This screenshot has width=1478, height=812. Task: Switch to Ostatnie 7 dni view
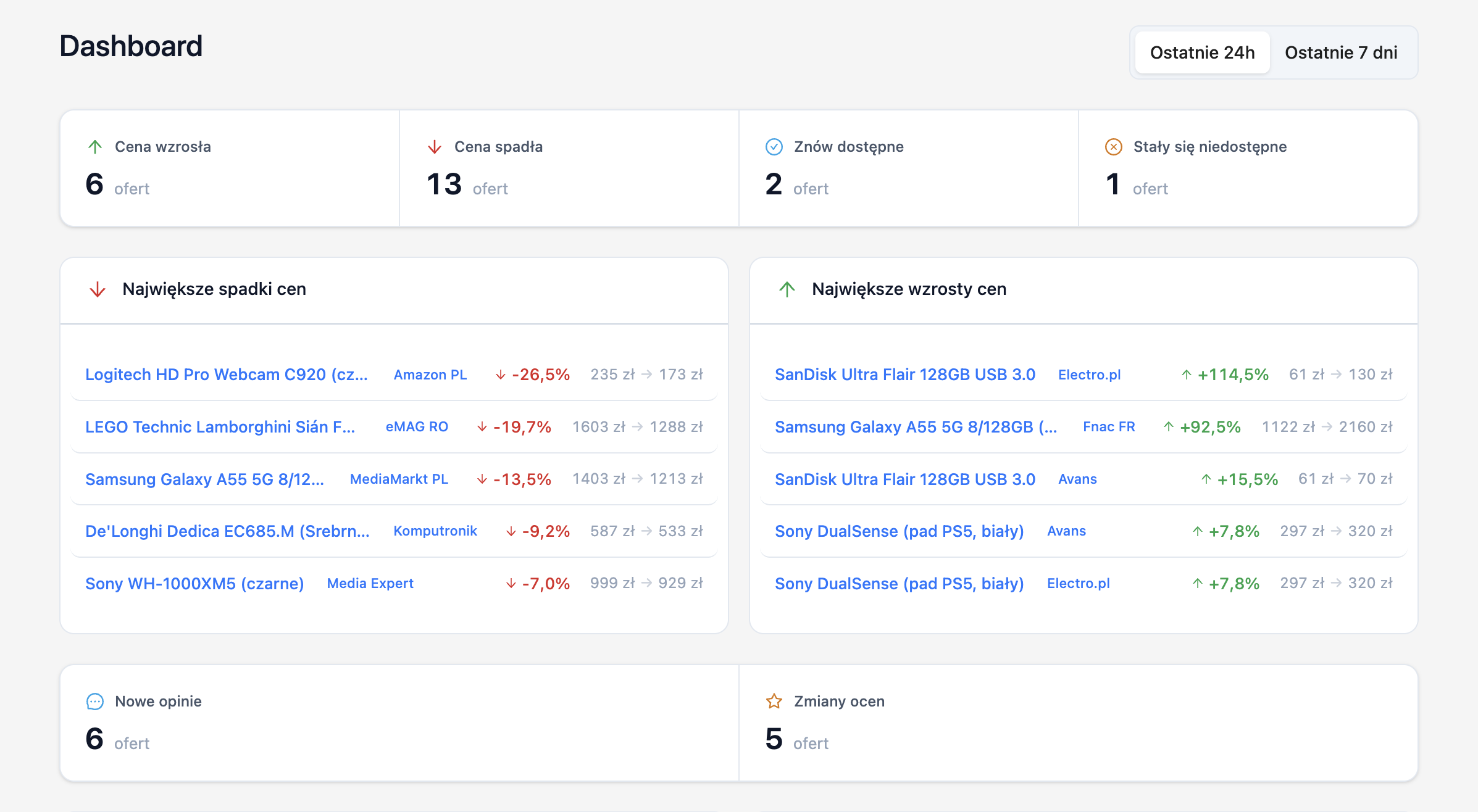coord(1341,52)
